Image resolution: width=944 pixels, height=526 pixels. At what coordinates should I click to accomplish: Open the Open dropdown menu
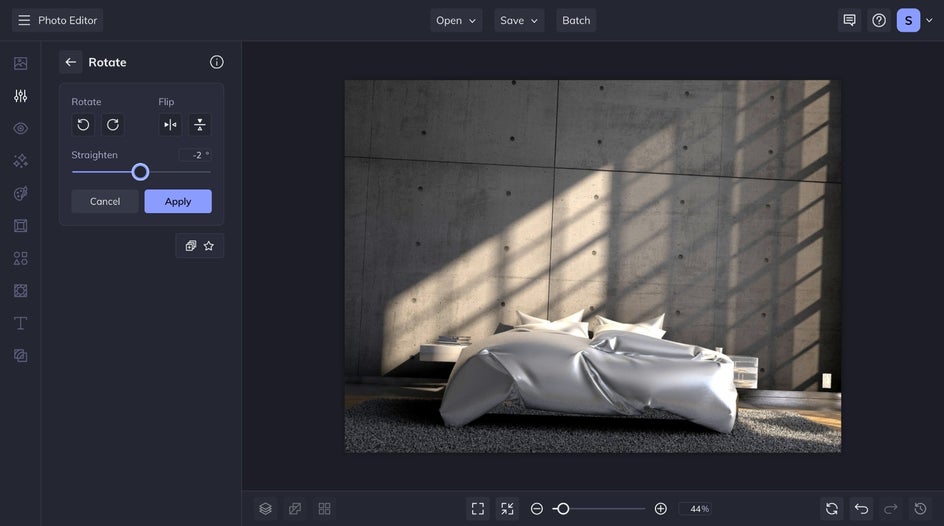point(456,20)
